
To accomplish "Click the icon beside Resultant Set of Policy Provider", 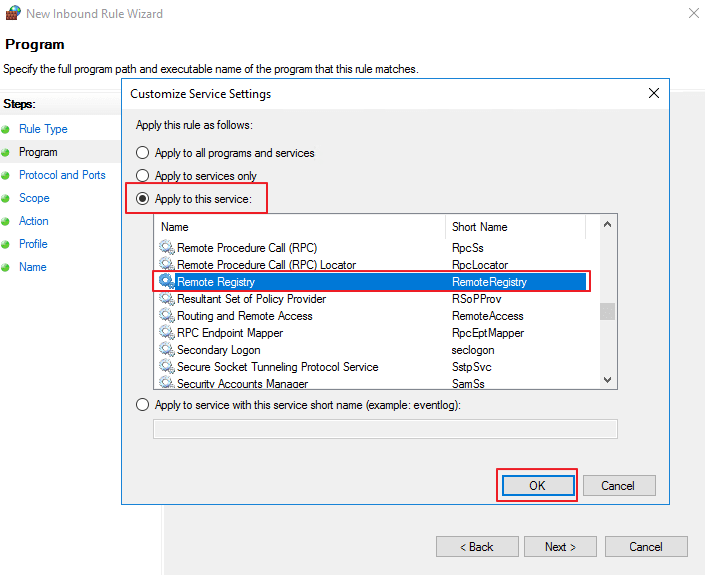I will [x=167, y=299].
